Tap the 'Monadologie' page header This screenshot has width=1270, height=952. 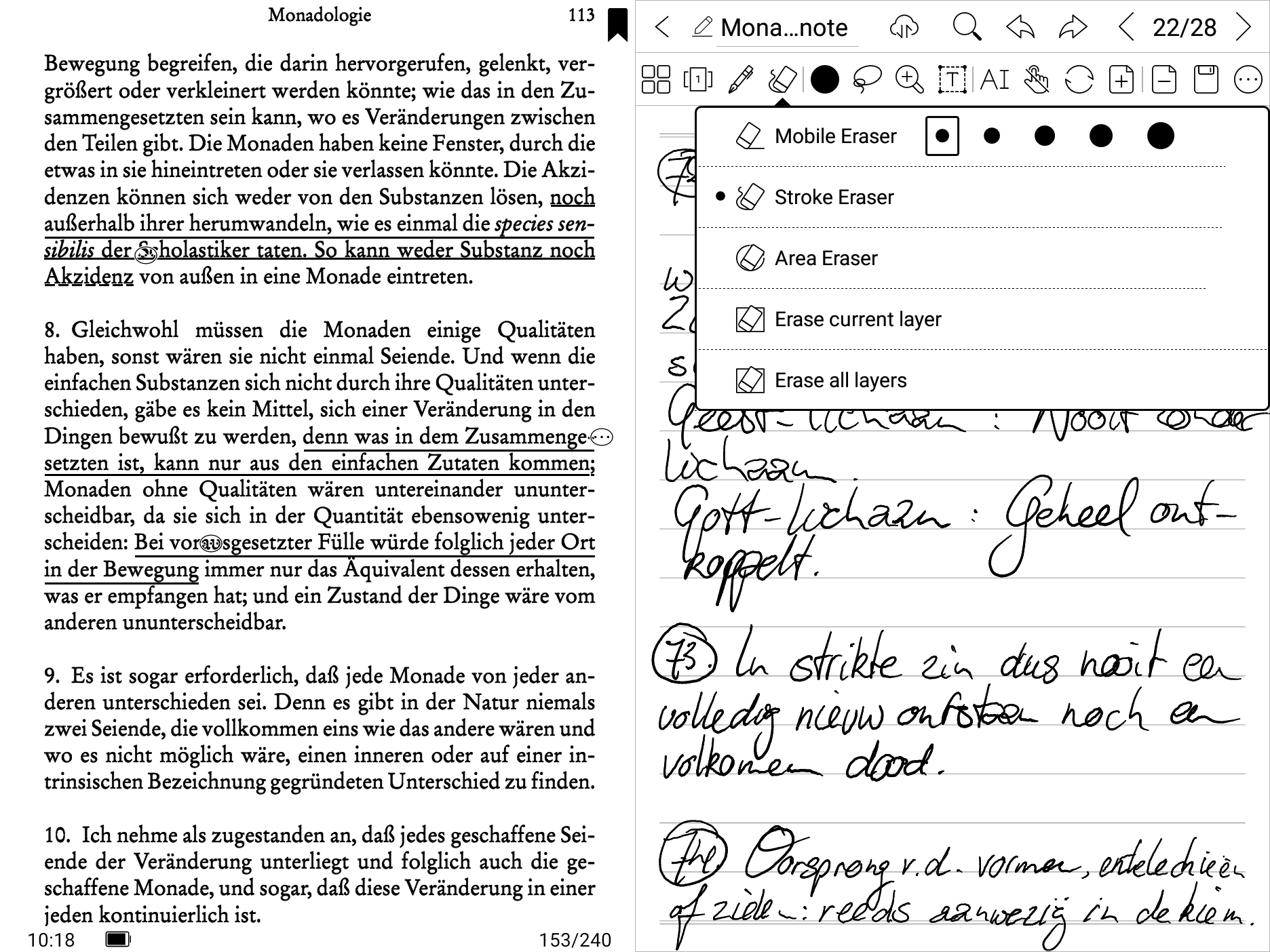[320, 15]
